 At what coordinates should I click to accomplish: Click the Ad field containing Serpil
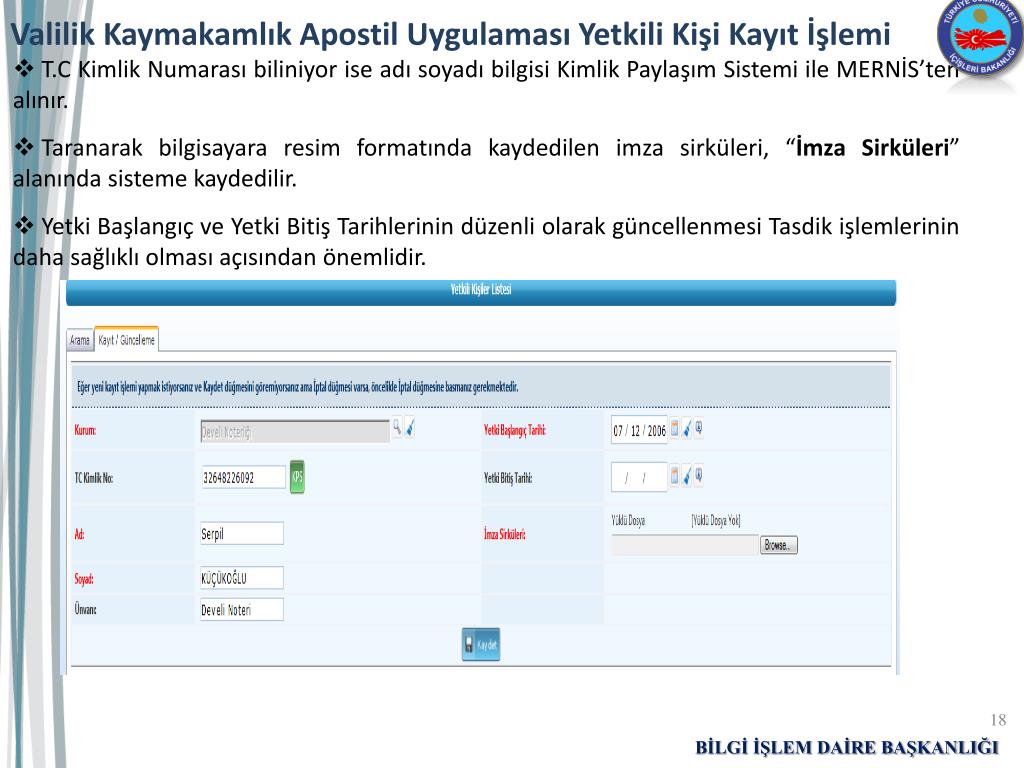[x=242, y=534]
